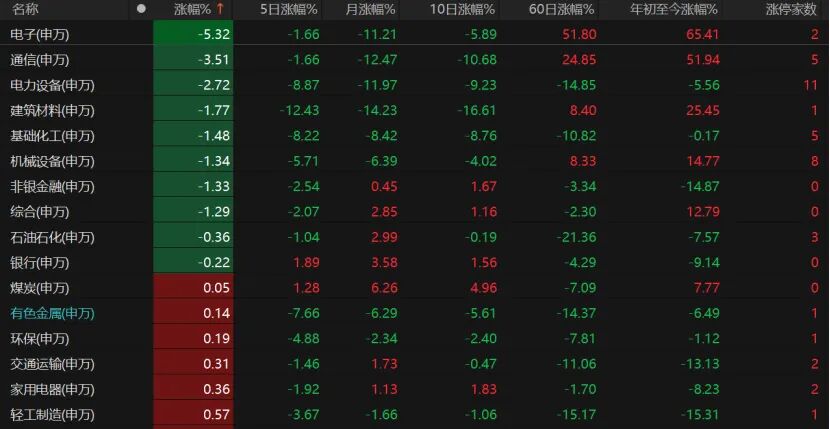The width and height of the screenshot is (830, 429).
Task: Sort by the 60日涨幅% column header
Action: tap(561, 9)
